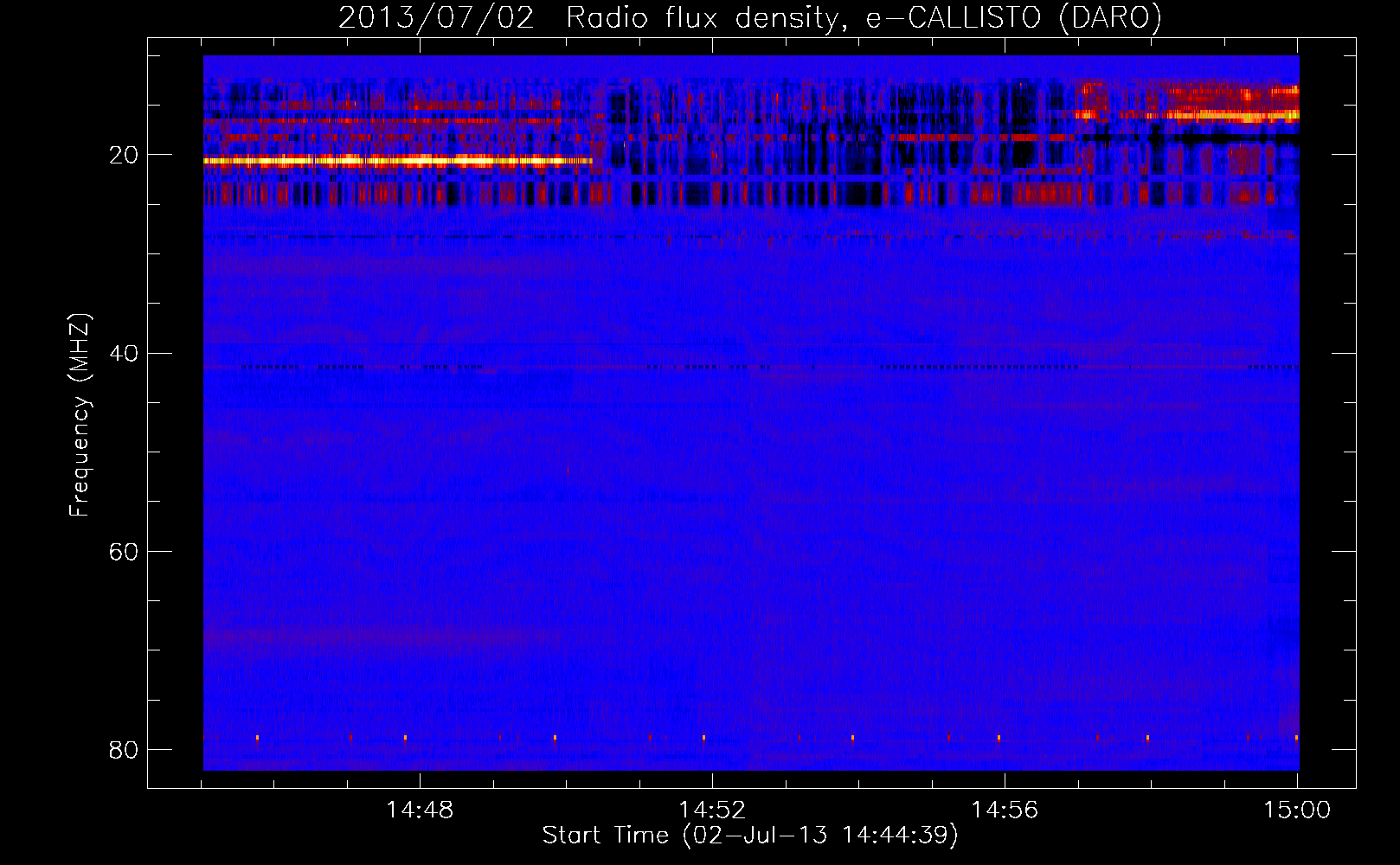Screen dimensions: 1400x865
Task: Click the 15:00 time axis label
Action: coord(1297,811)
